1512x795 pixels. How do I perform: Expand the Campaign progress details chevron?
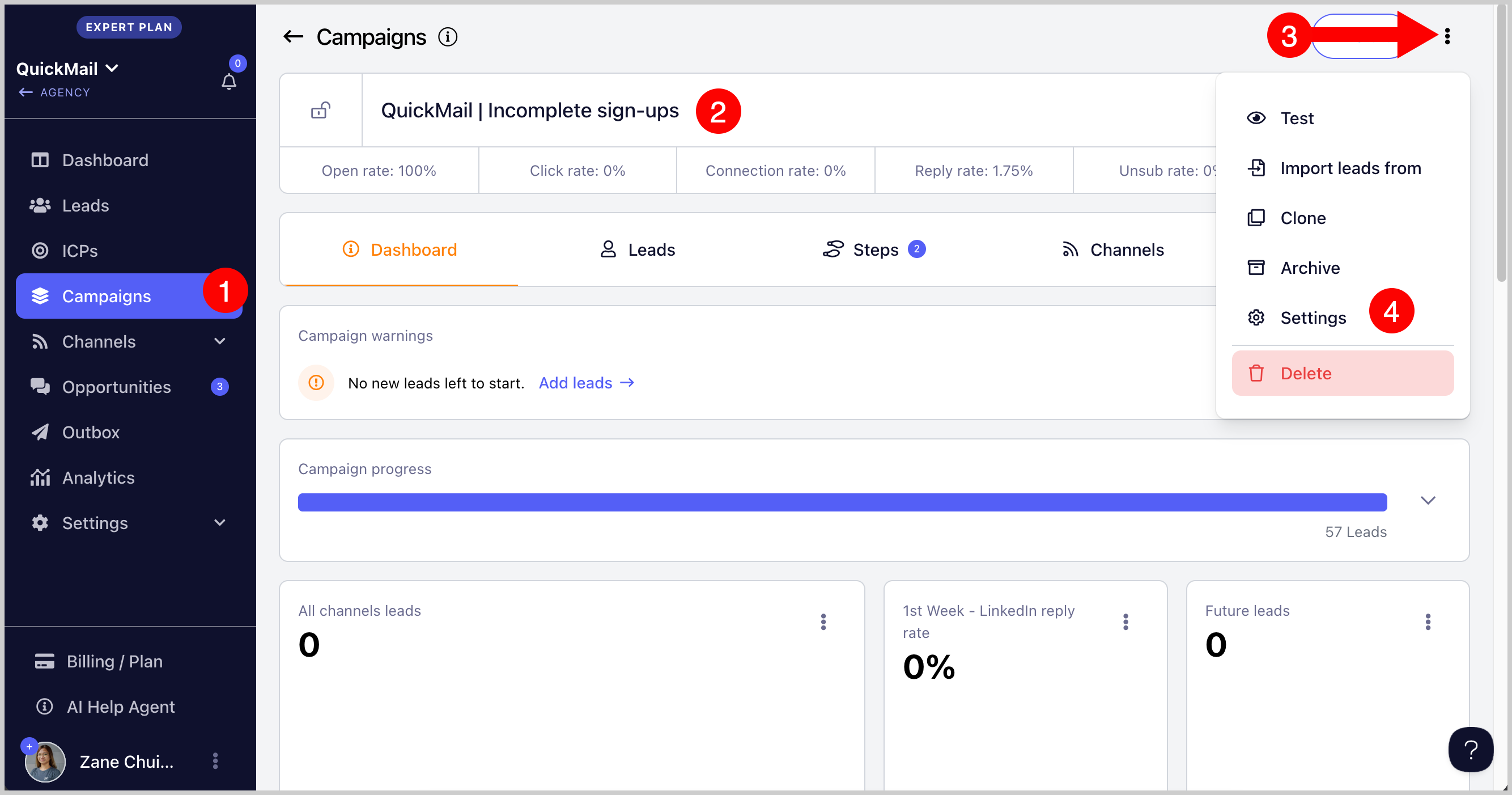tap(1428, 500)
